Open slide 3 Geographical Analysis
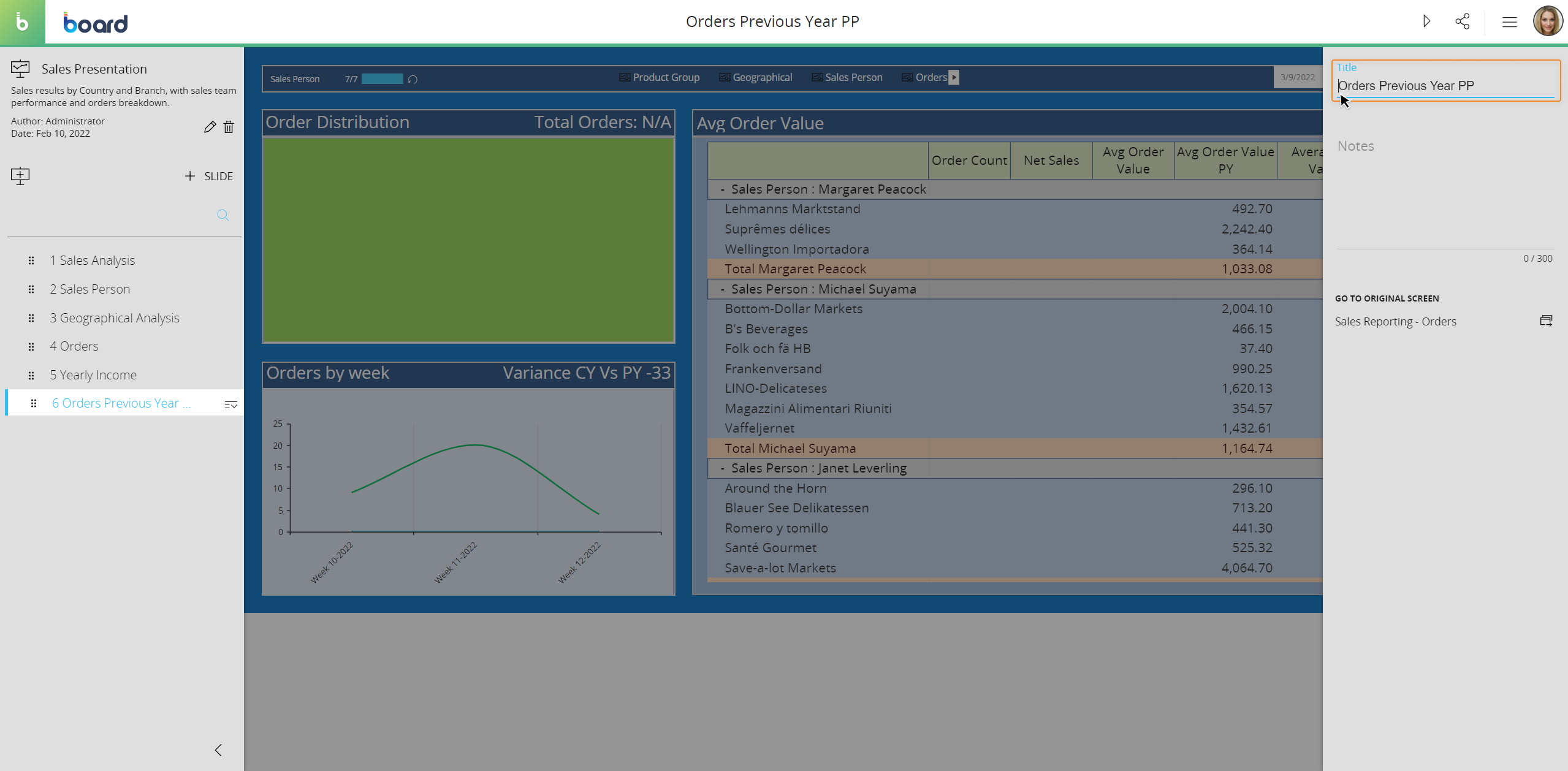The image size is (1568, 771). 115,317
